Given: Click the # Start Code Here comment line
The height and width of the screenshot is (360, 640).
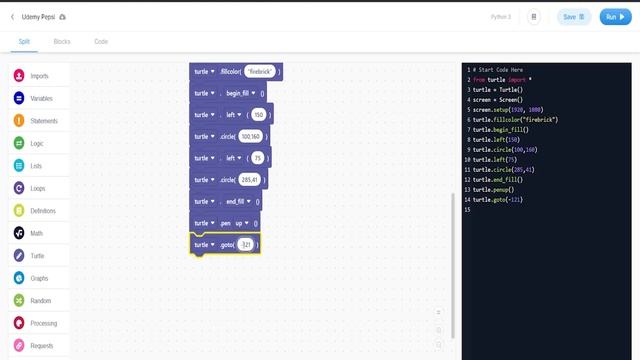Looking at the screenshot, I should (498, 70).
